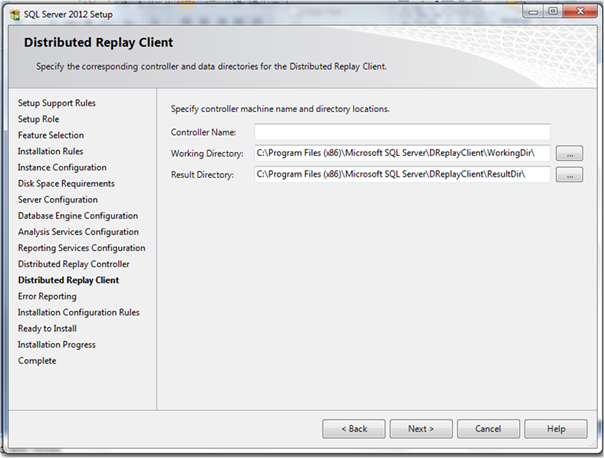Select the Database Engine Configuration step

click(78, 216)
